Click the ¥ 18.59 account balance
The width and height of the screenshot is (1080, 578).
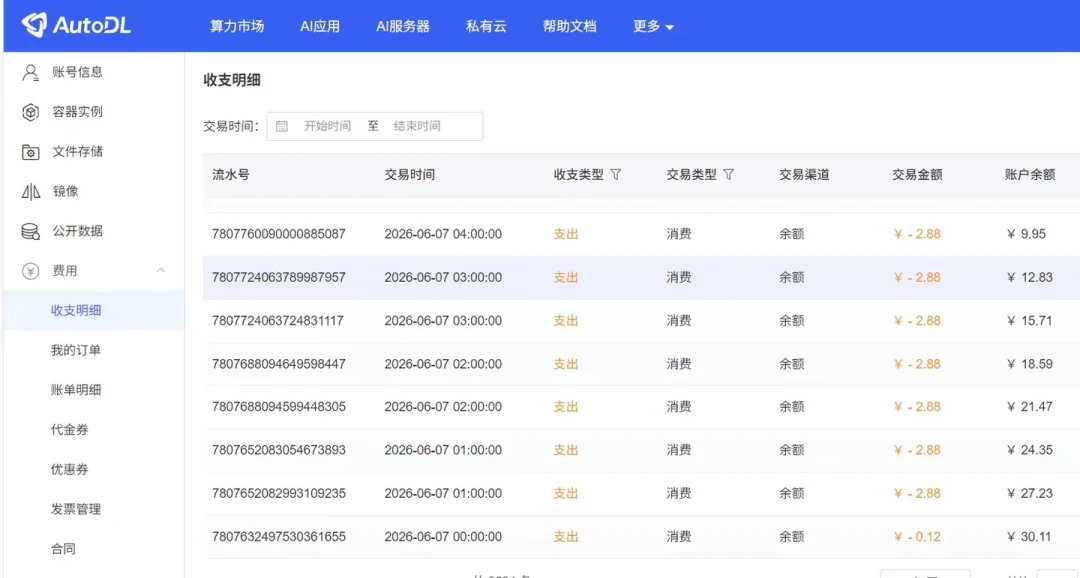pyautogui.click(x=1030, y=364)
